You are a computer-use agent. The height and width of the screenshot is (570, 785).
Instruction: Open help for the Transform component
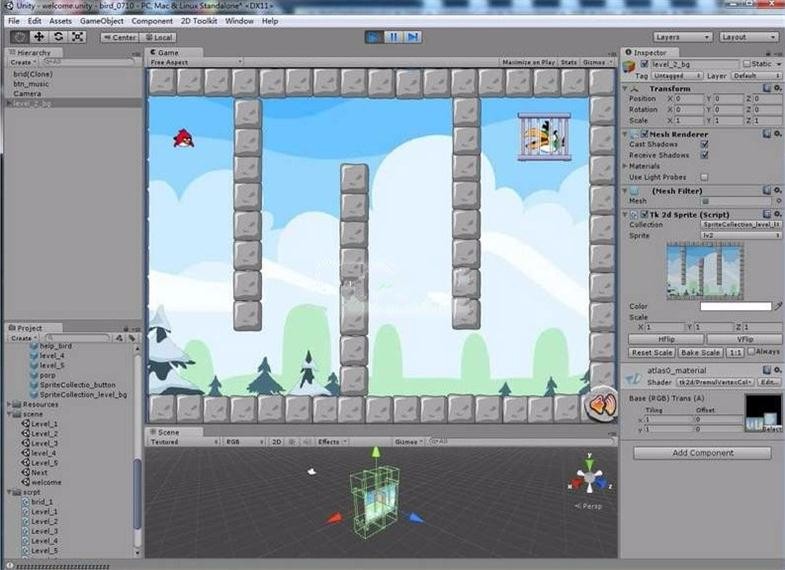point(767,88)
